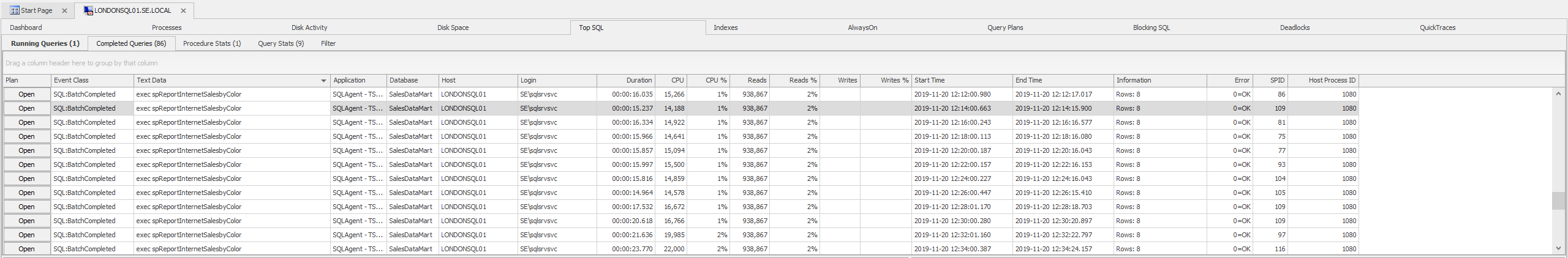Switch to the Dashboard tab

pyautogui.click(x=26, y=28)
